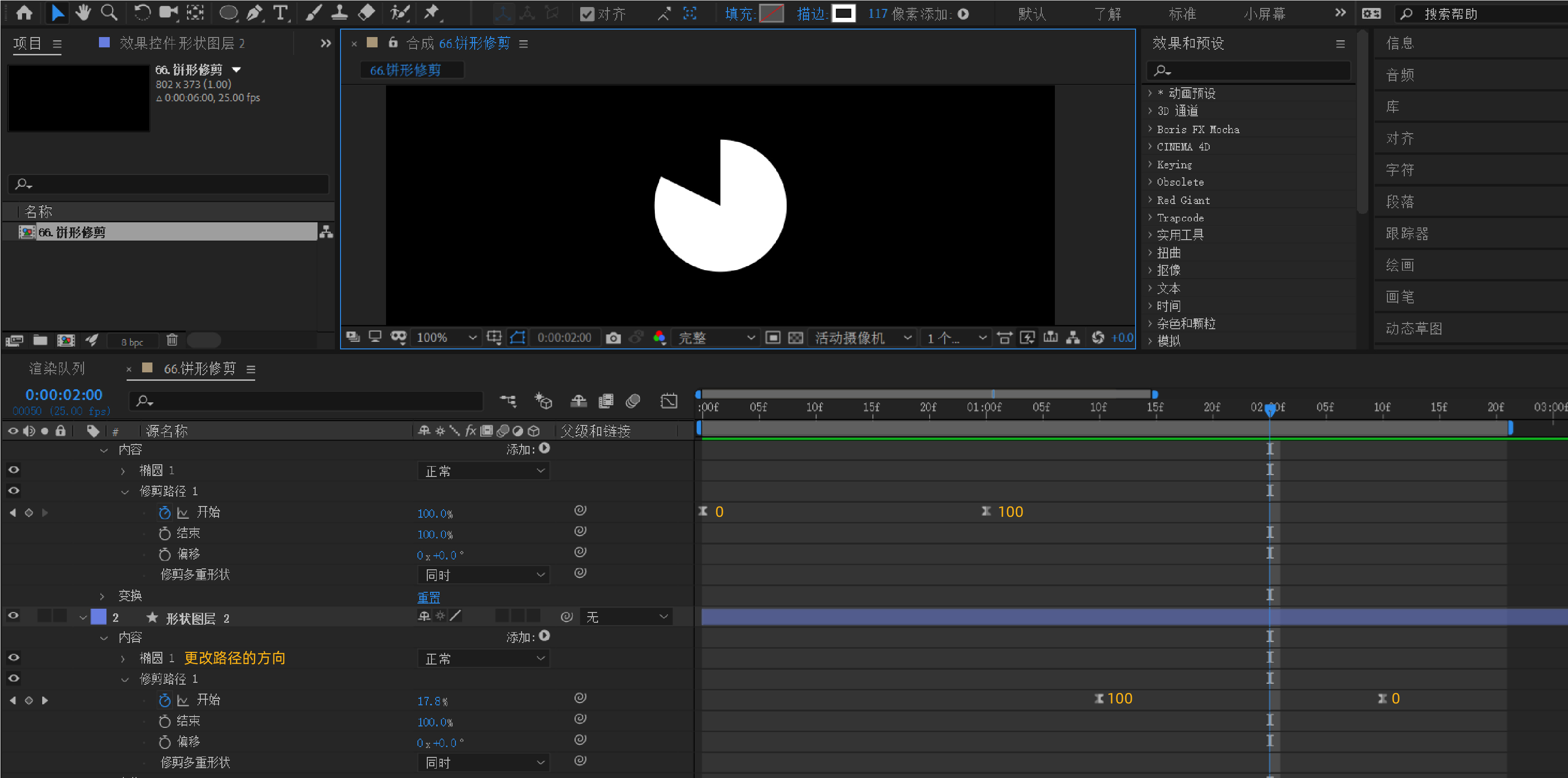Enable motion blur icon in timeline header
Viewport: 1568px width, 778px height.
pyautogui.click(x=633, y=400)
